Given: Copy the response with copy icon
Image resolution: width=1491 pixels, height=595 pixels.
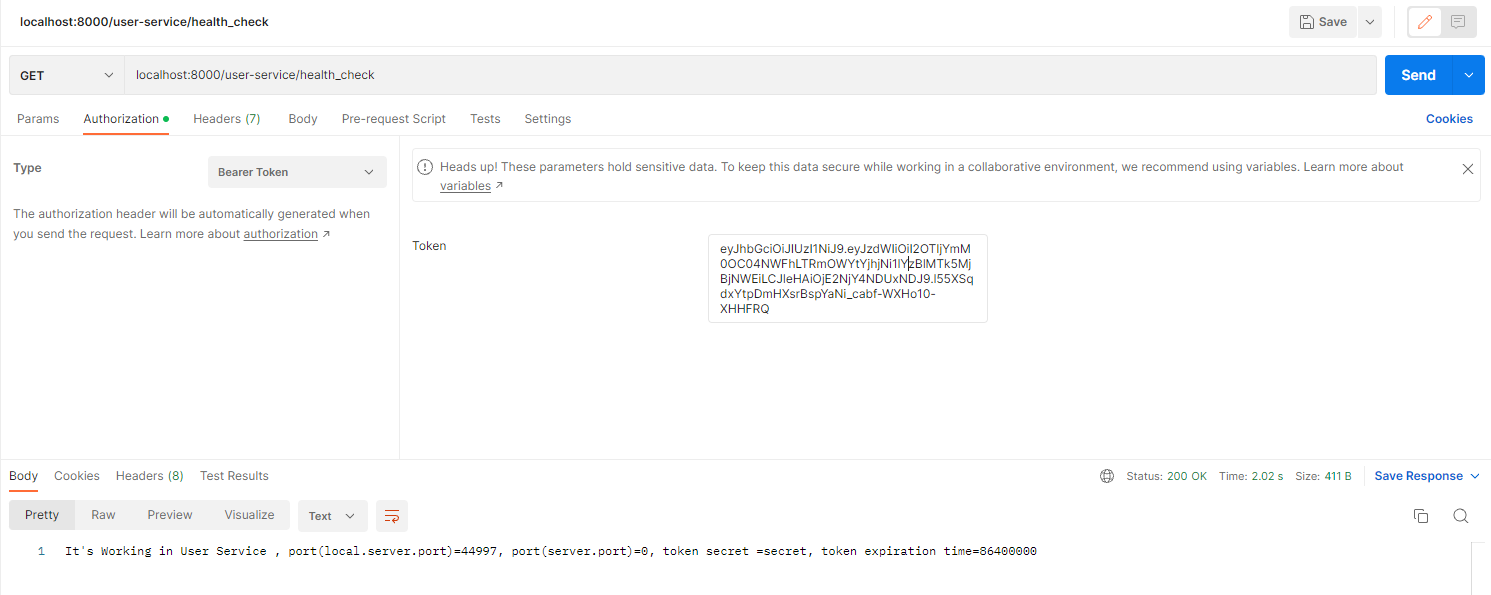Looking at the screenshot, I should tap(1420, 516).
